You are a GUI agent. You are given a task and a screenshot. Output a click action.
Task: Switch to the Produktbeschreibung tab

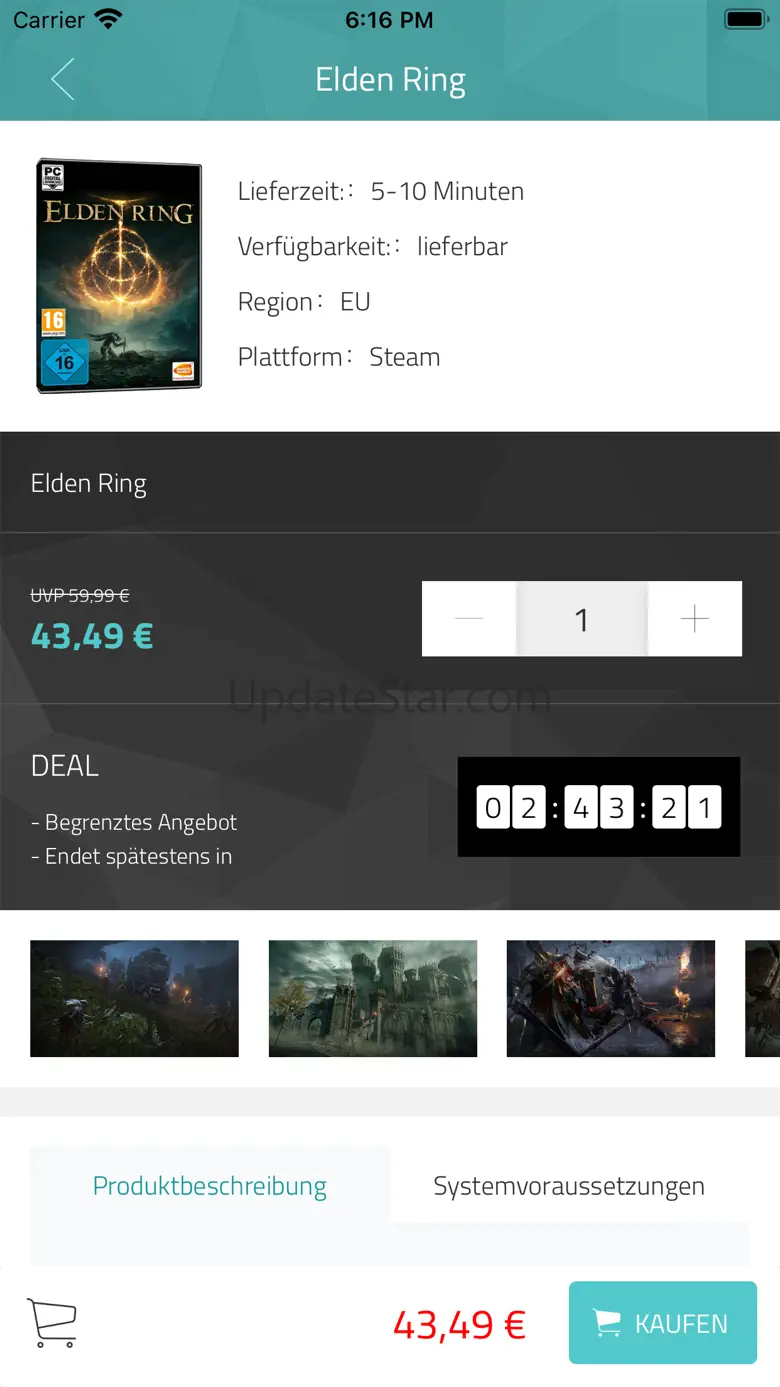(210, 1187)
